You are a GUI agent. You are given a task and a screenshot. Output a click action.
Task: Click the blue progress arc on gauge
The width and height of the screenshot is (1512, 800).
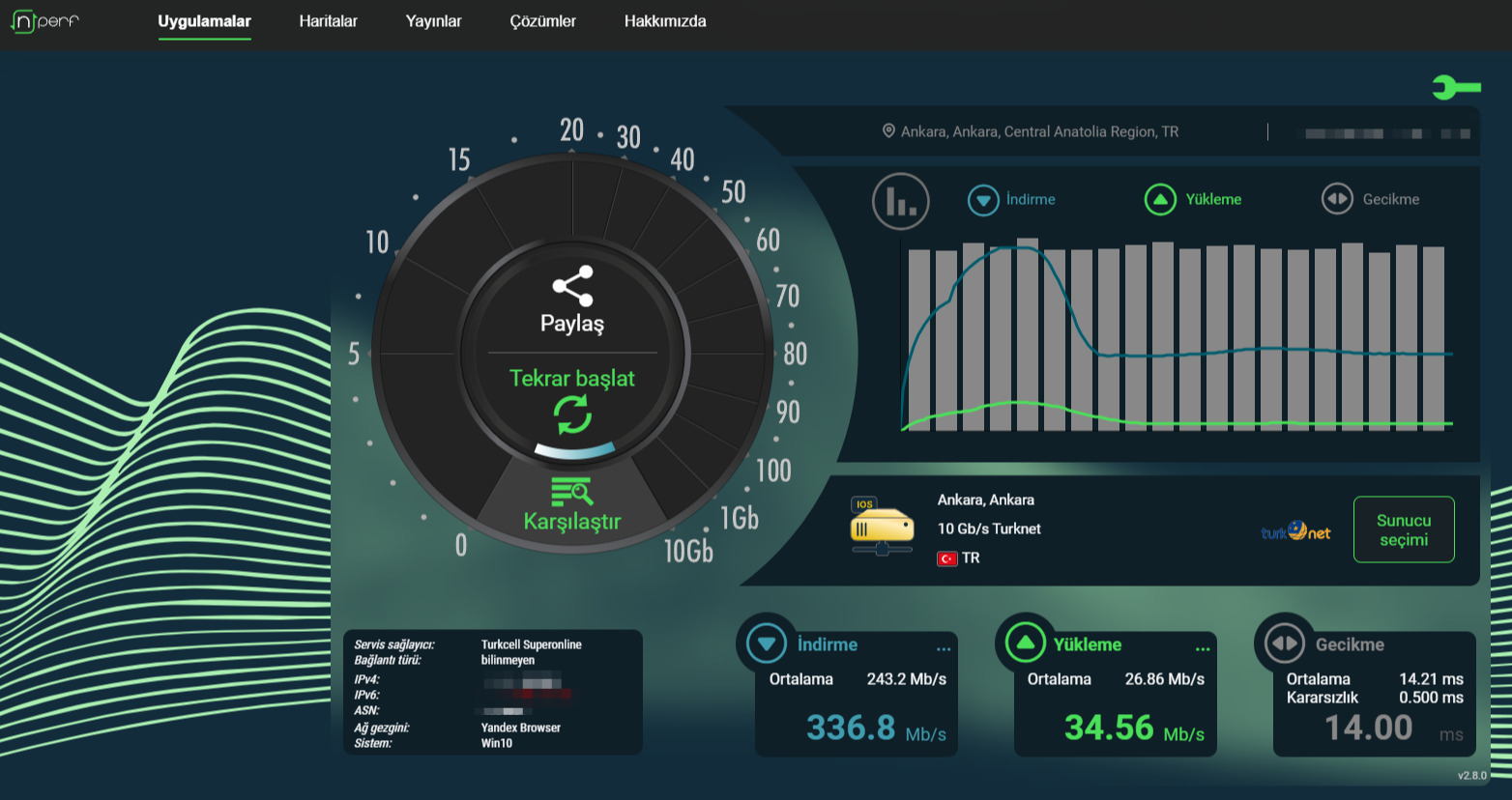click(574, 450)
